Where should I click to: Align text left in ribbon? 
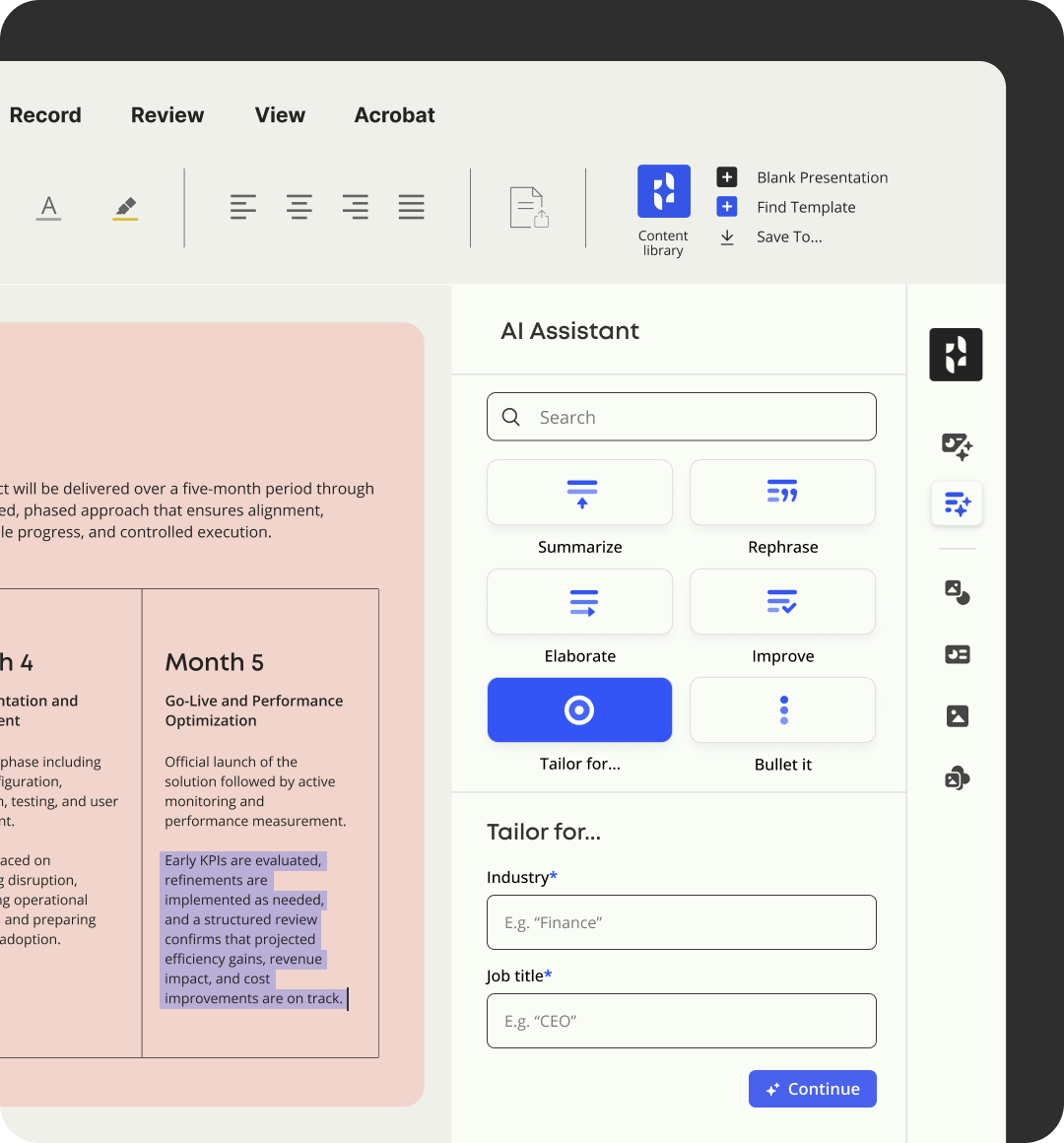click(x=243, y=207)
